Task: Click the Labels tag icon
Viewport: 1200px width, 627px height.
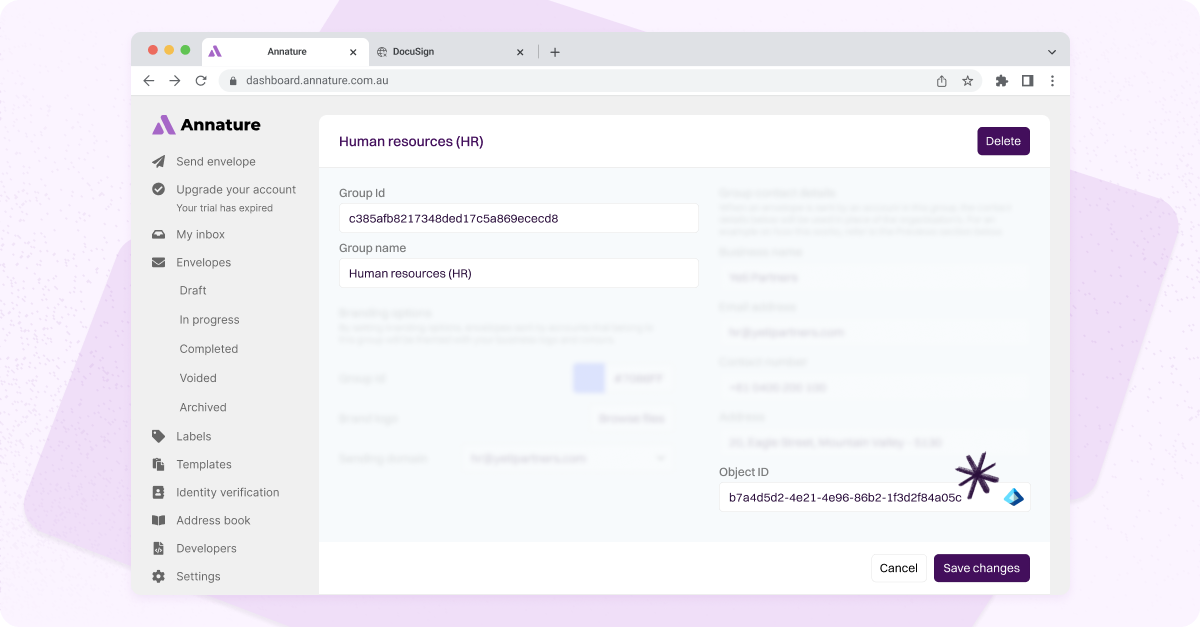Action: (x=158, y=436)
